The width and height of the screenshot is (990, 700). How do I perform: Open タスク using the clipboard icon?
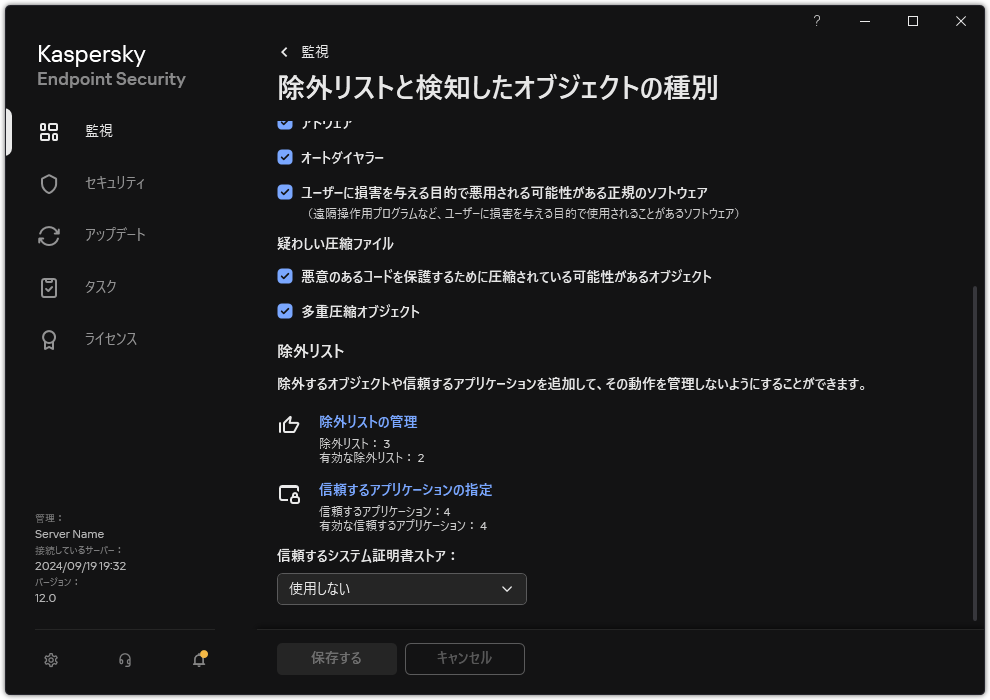[48, 287]
